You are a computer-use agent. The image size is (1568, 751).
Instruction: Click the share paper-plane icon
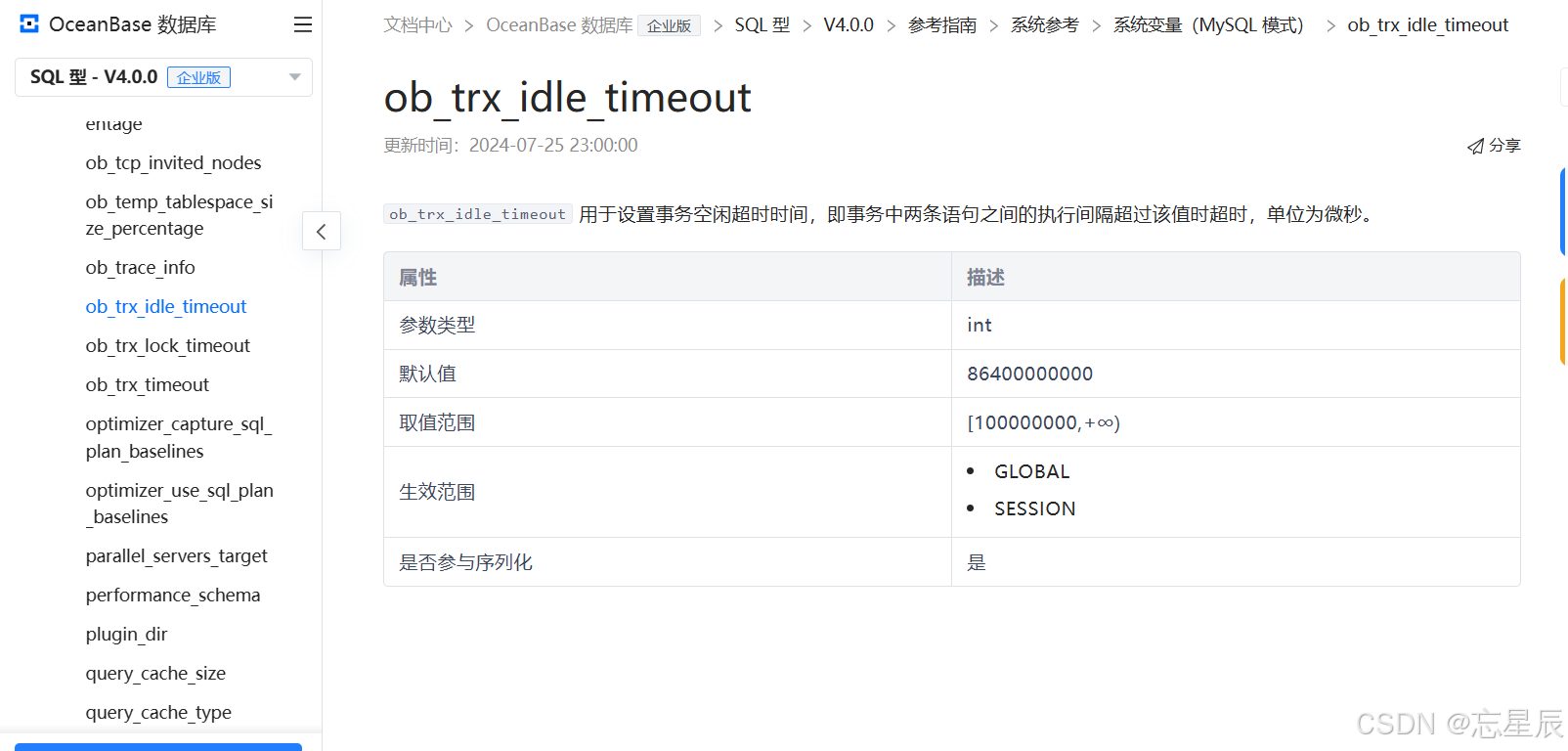pyautogui.click(x=1475, y=147)
